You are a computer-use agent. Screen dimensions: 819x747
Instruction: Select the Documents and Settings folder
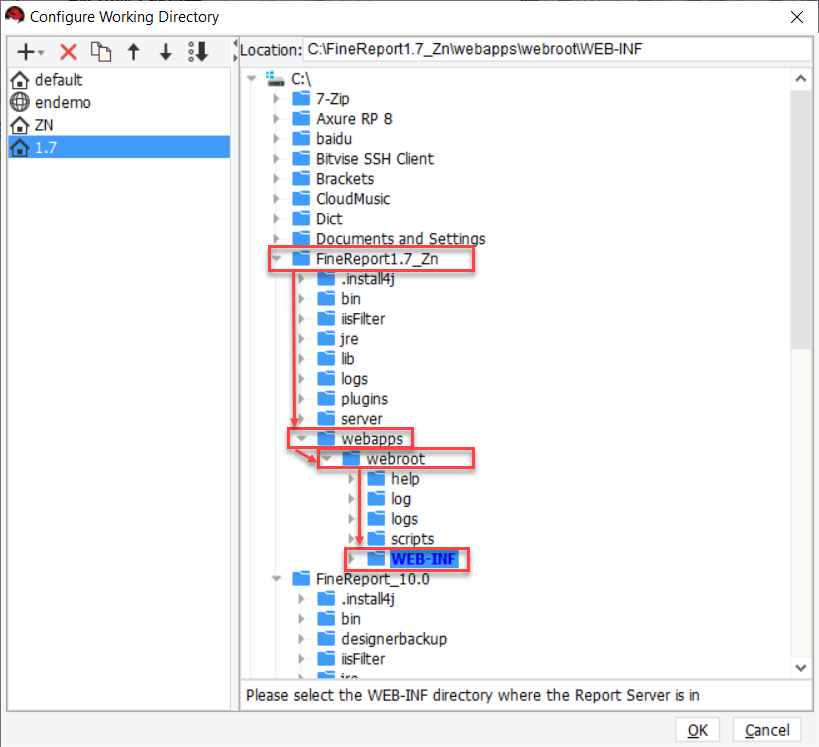(x=401, y=239)
